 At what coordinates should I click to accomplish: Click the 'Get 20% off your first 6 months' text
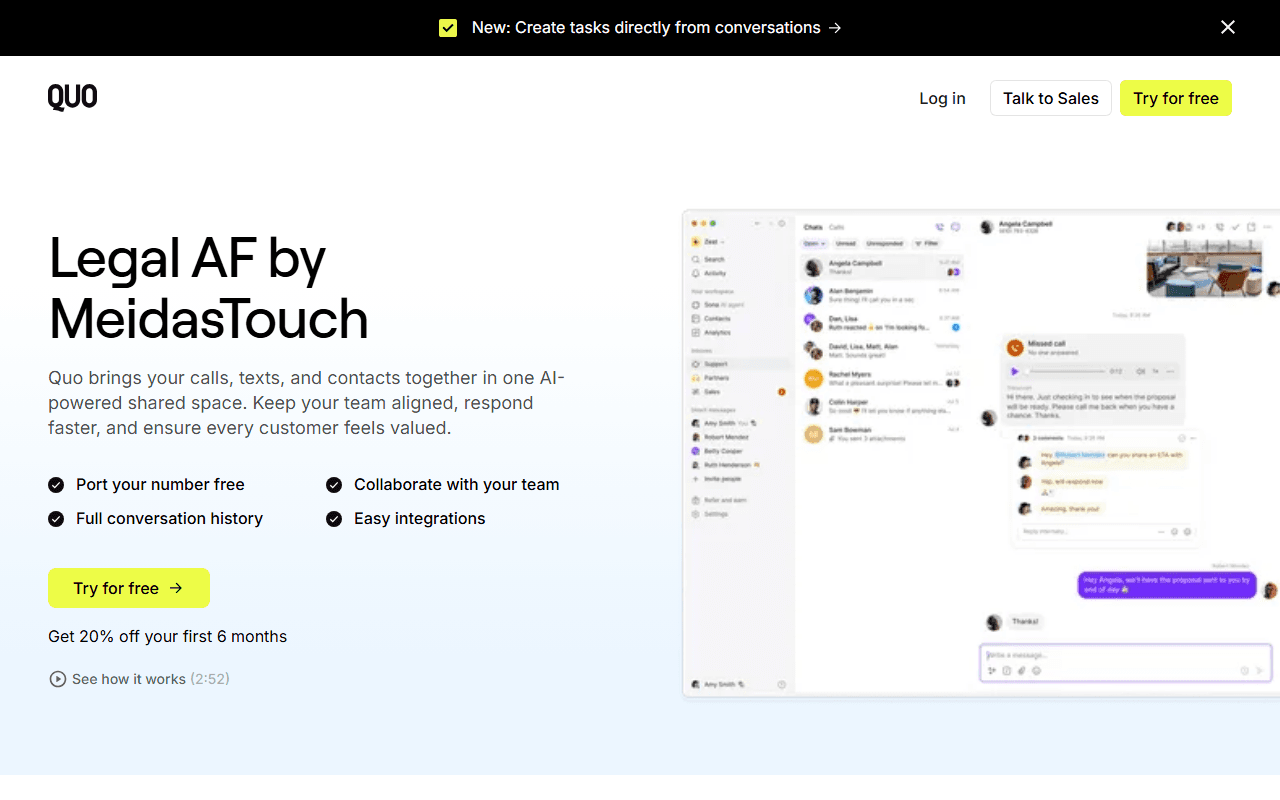tap(167, 636)
